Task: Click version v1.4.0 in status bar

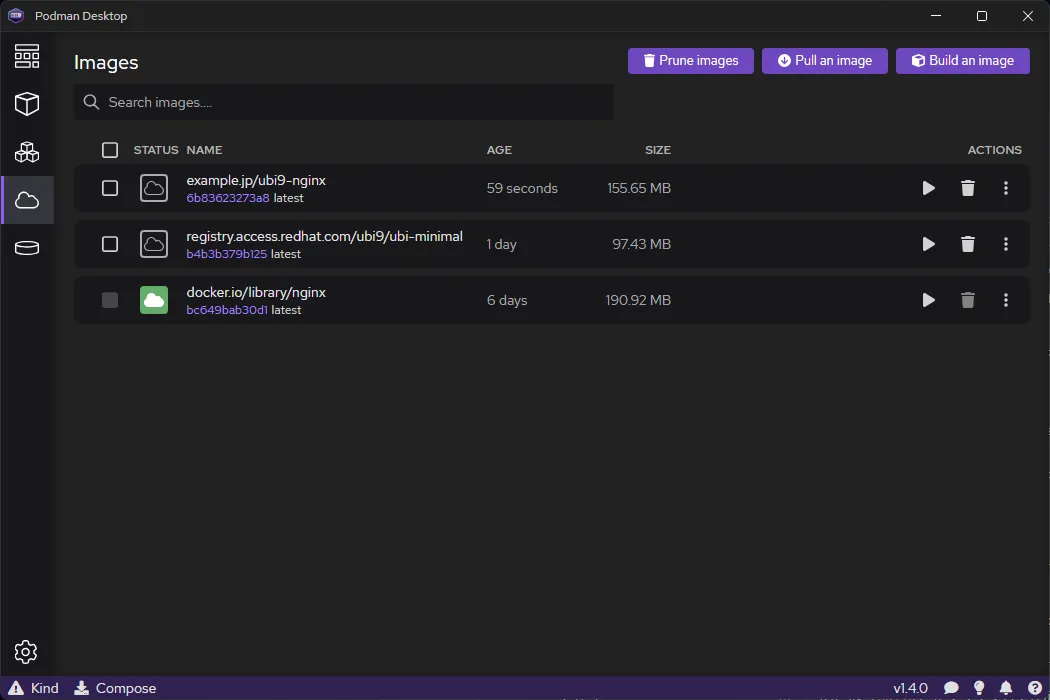Action: click(910, 688)
